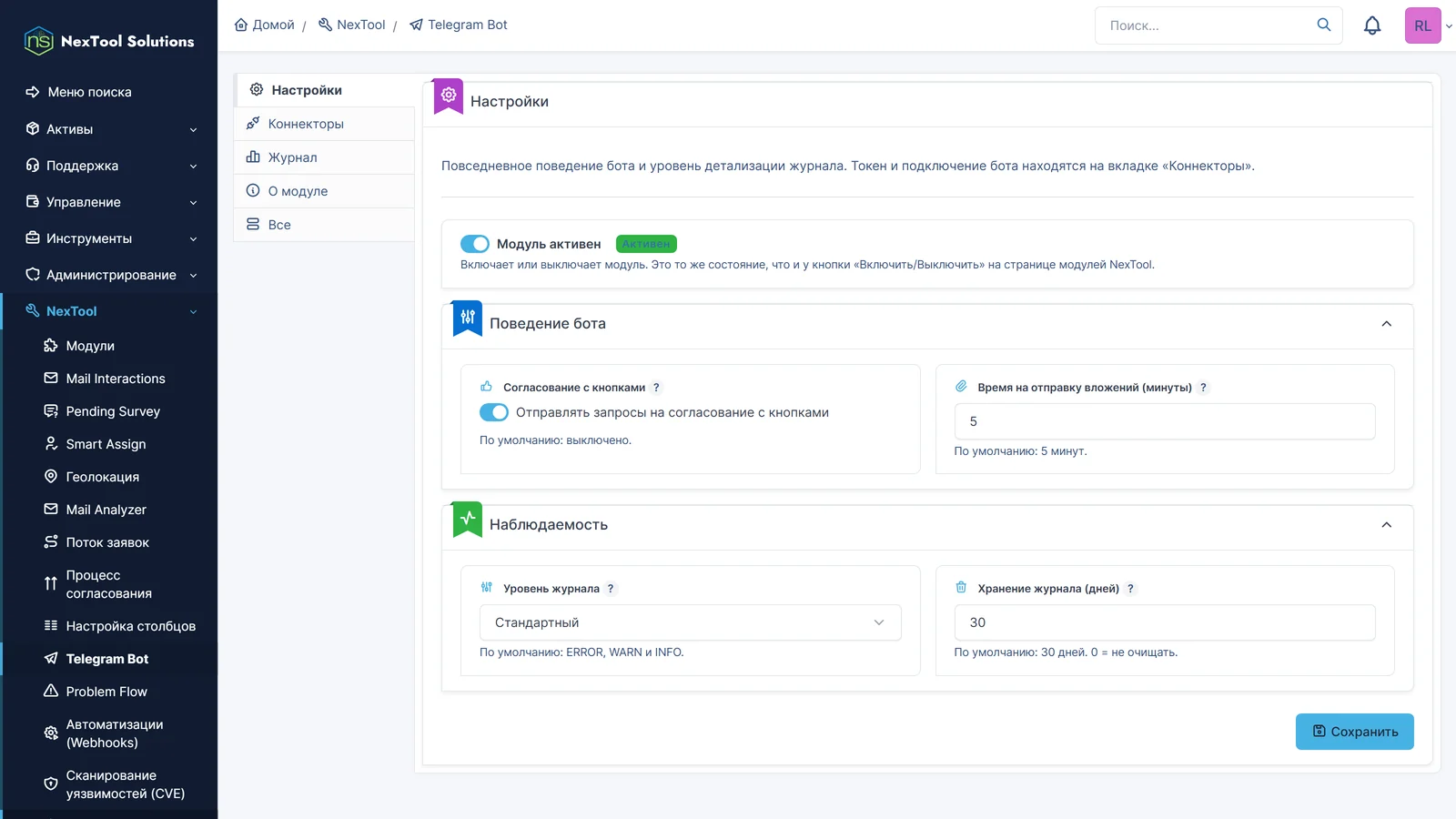Screen dimensions: 1456x819
Task: Click journal retention field showing 30
Action: pos(1165,622)
